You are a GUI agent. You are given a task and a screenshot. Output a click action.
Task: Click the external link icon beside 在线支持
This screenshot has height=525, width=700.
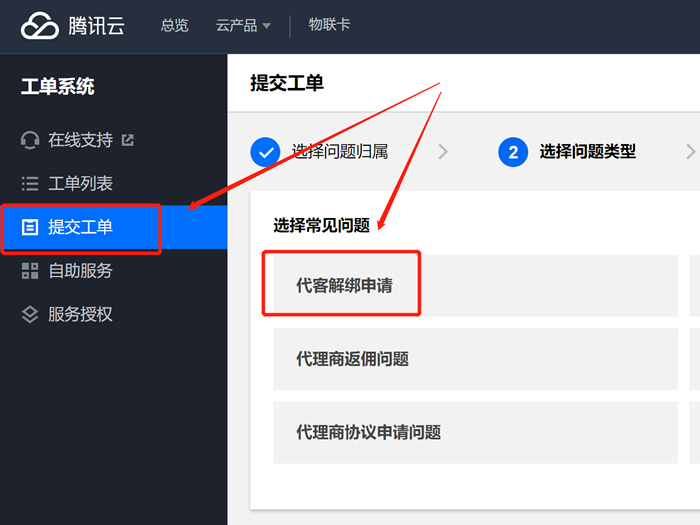pyautogui.click(x=127, y=140)
